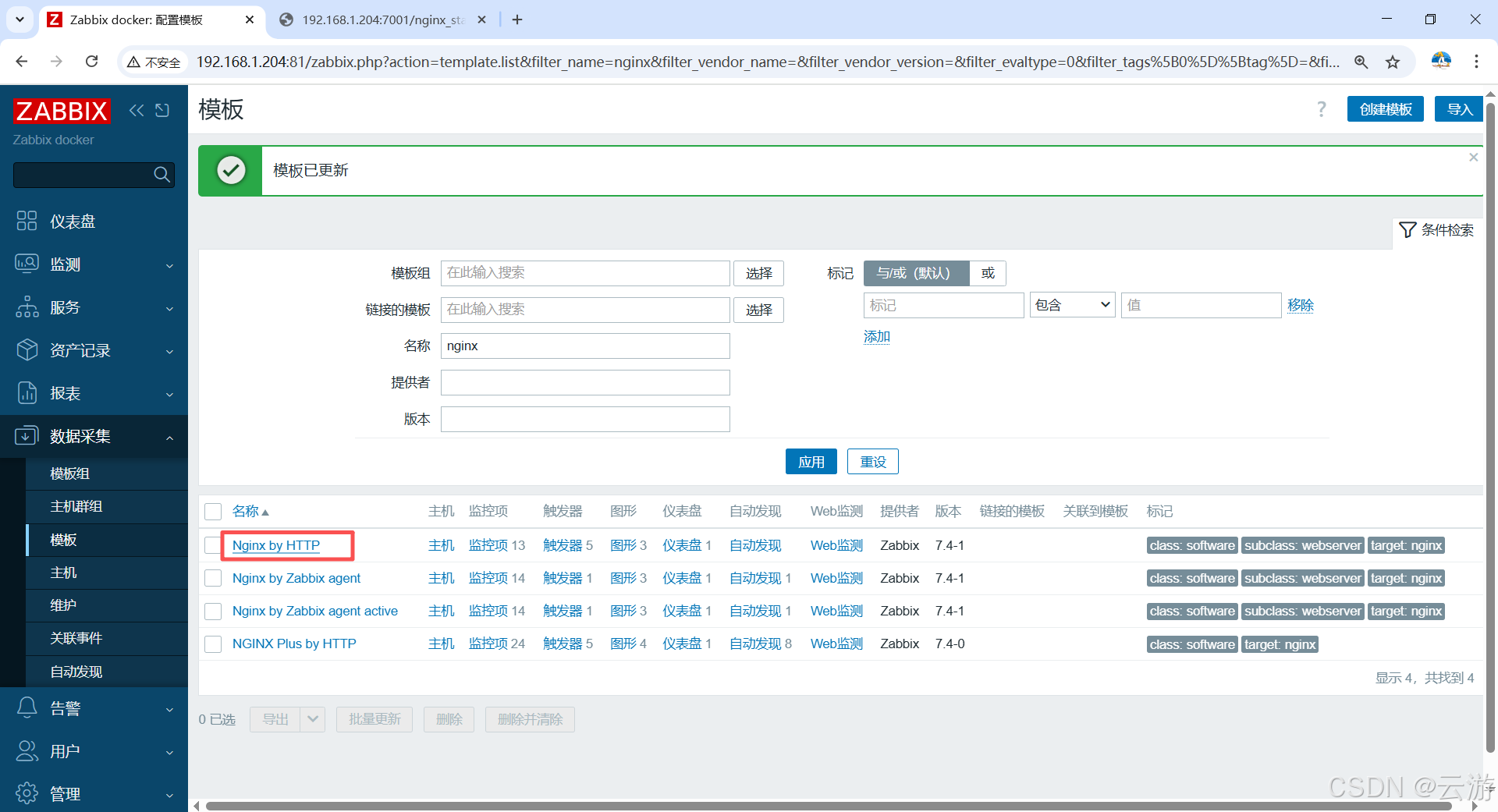The image size is (1498, 812).
Task: Expand the 监测 menu section
Action: coord(169,265)
